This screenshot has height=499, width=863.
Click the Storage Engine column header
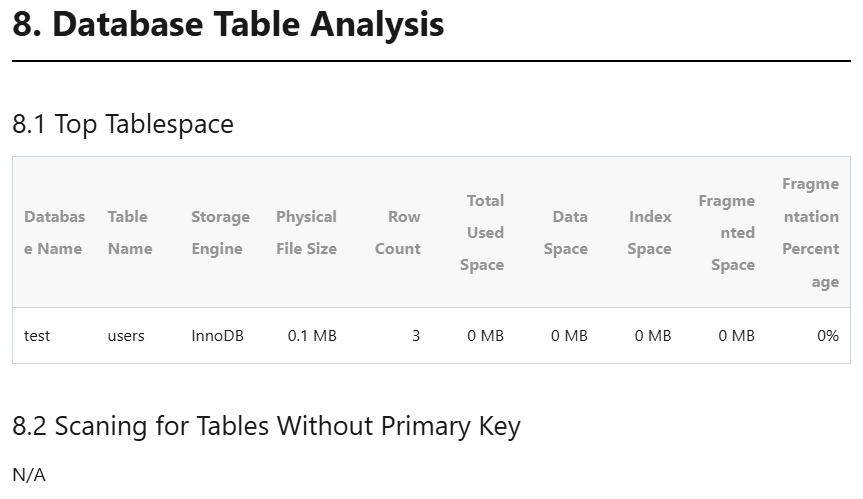tap(220, 232)
